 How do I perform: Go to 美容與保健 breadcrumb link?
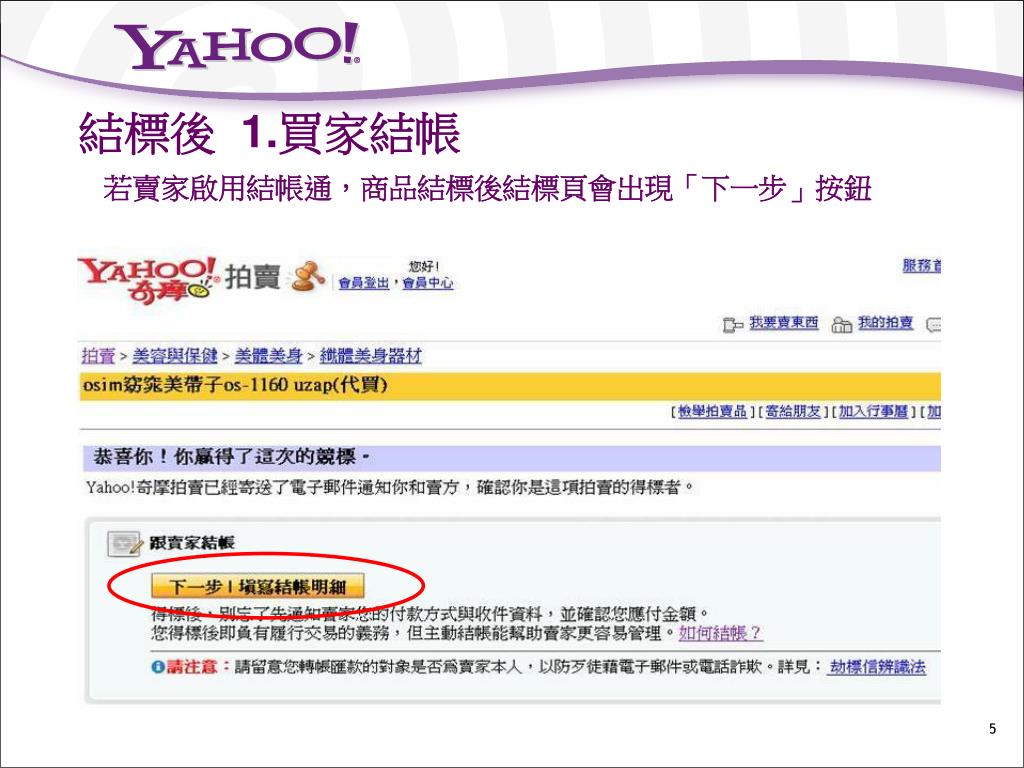pyautogui.click(x=174, y=356)
